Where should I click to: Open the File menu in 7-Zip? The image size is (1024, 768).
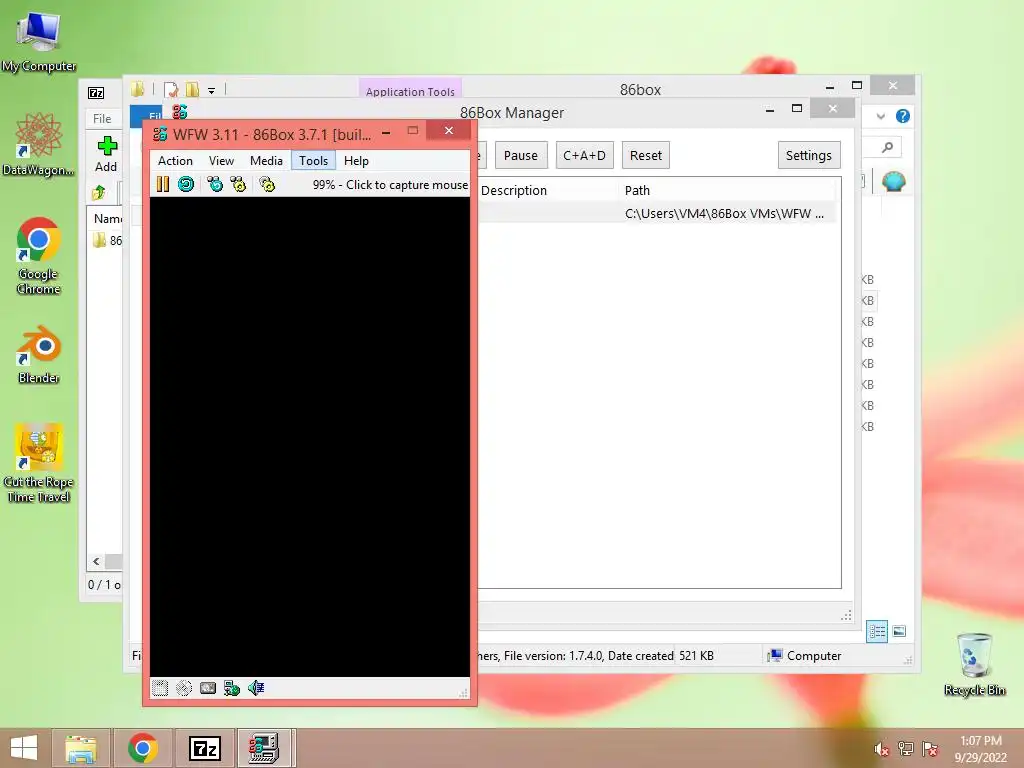(x=102, y=118)
